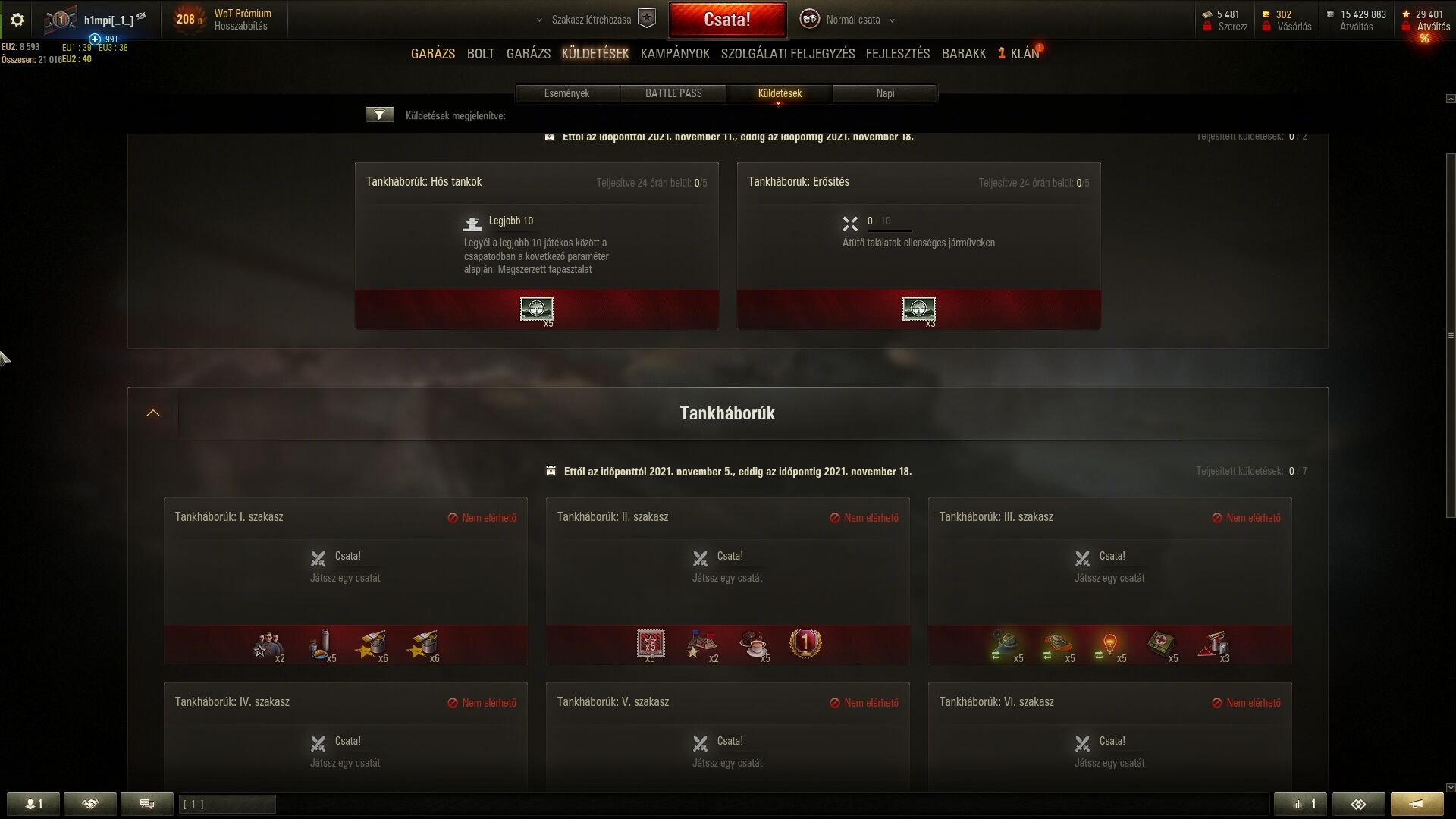The height and width of the screenshot is (819, 1456).
Task: Open the Normál csata battle type dropdown
Action: click(x=848, y=20)
